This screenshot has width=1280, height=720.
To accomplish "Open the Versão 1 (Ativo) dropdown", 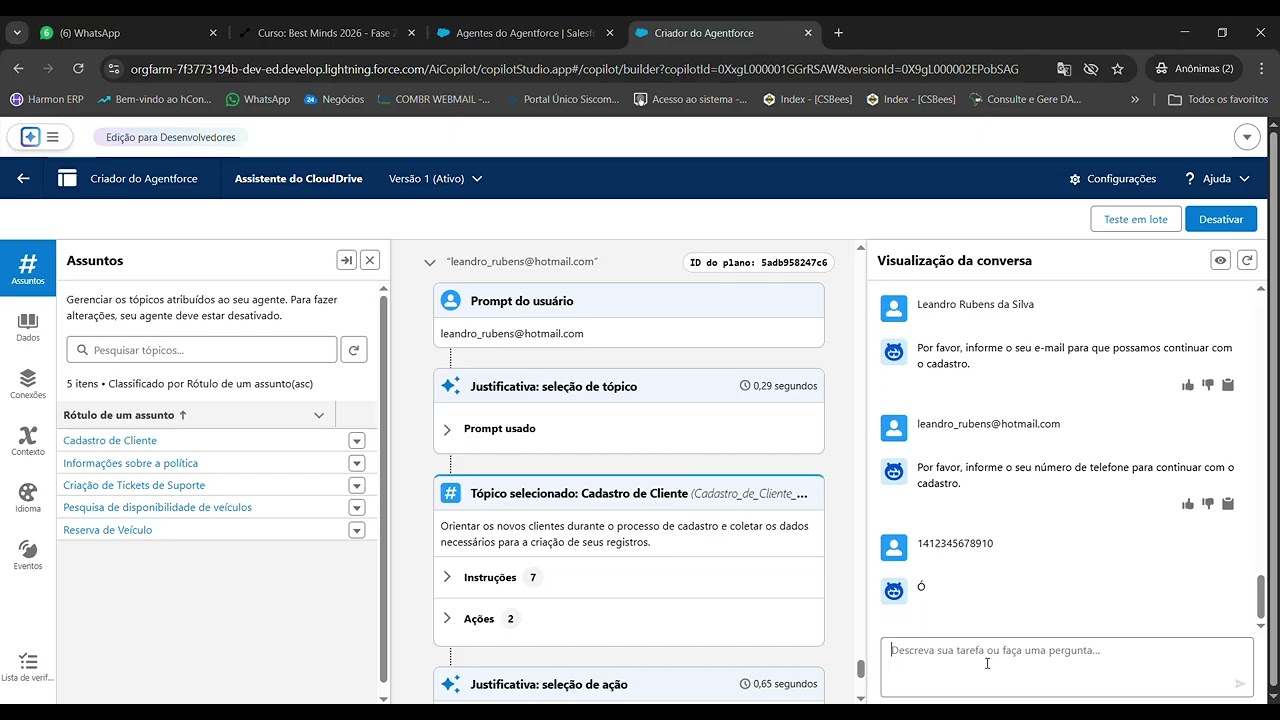I will point(436,179).
